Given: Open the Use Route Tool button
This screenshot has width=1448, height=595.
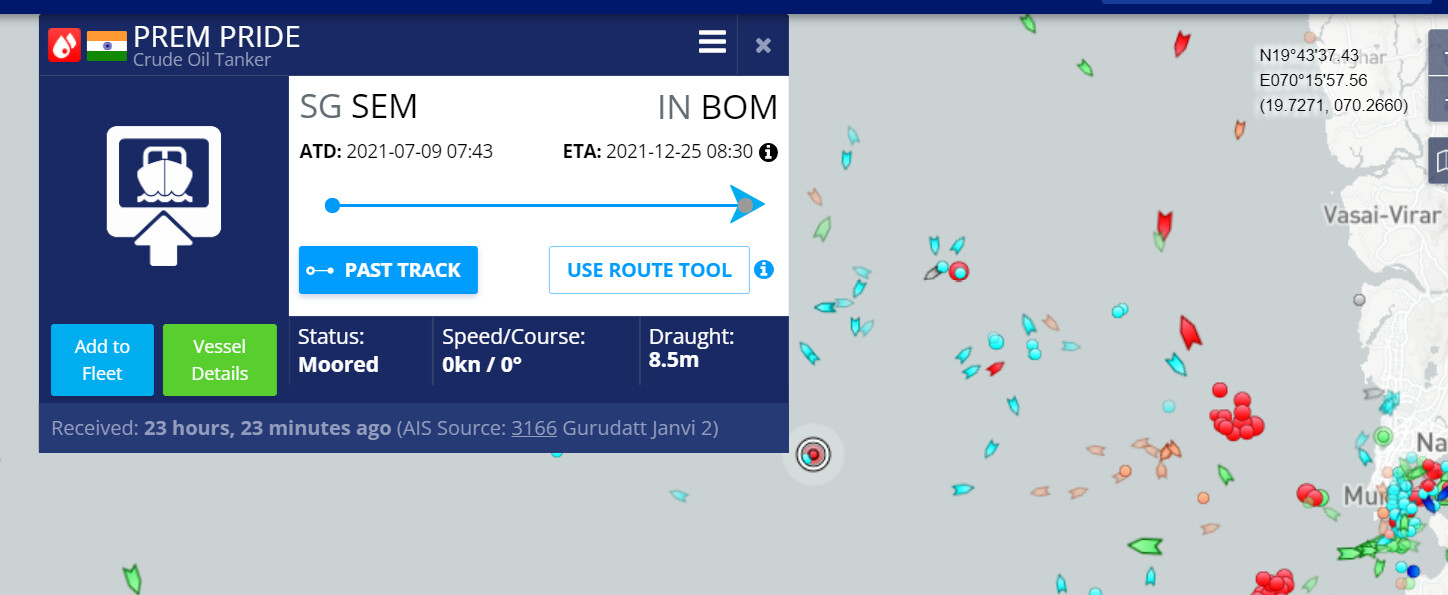Looking at the screenshot, I should point(649,270).
